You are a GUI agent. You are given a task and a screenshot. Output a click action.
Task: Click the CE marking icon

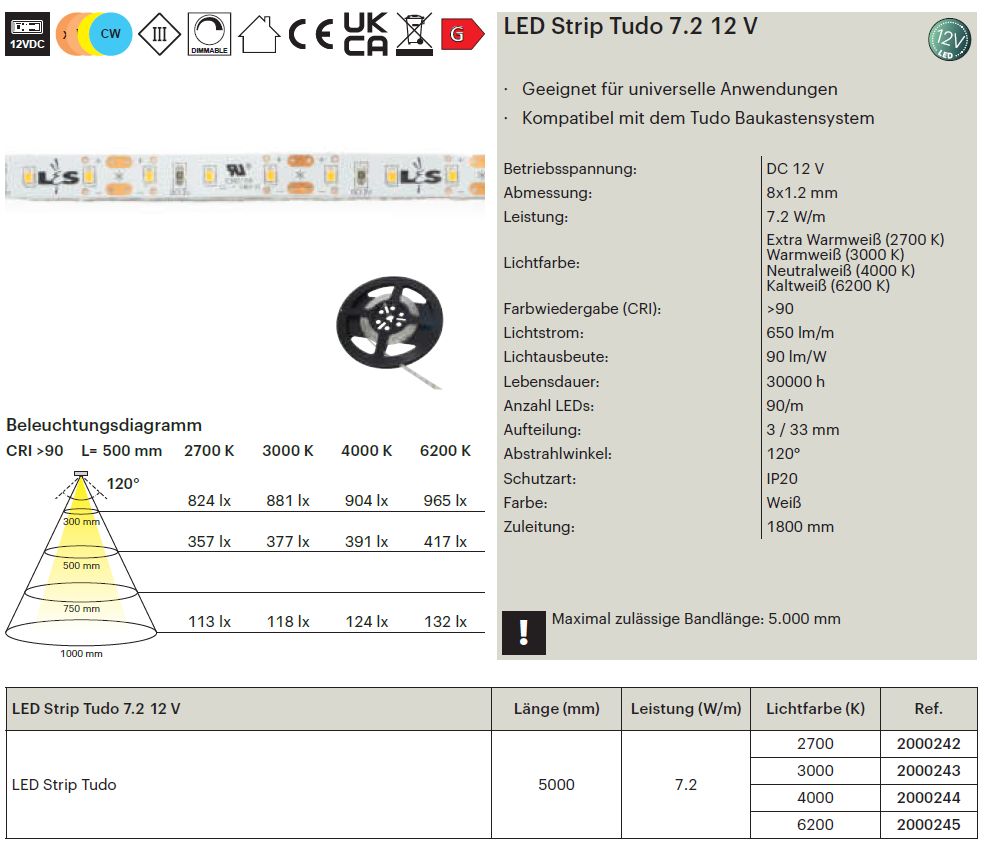311,35
